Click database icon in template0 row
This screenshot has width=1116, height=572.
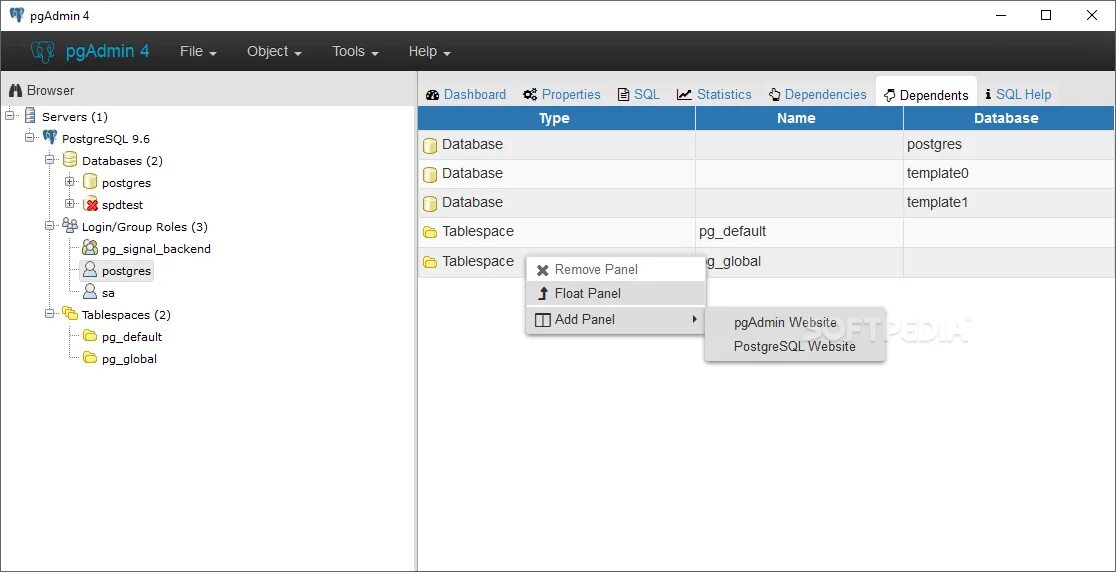click(430, 174)
